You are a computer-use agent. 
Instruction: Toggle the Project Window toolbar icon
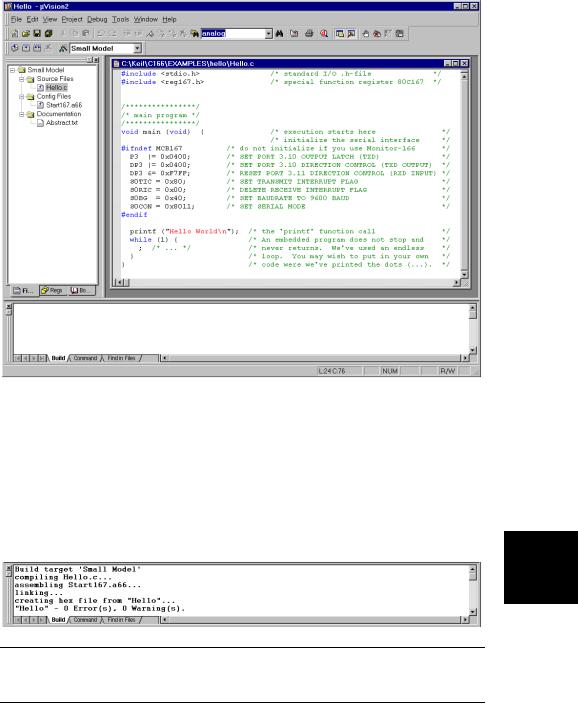pos(340,34)
